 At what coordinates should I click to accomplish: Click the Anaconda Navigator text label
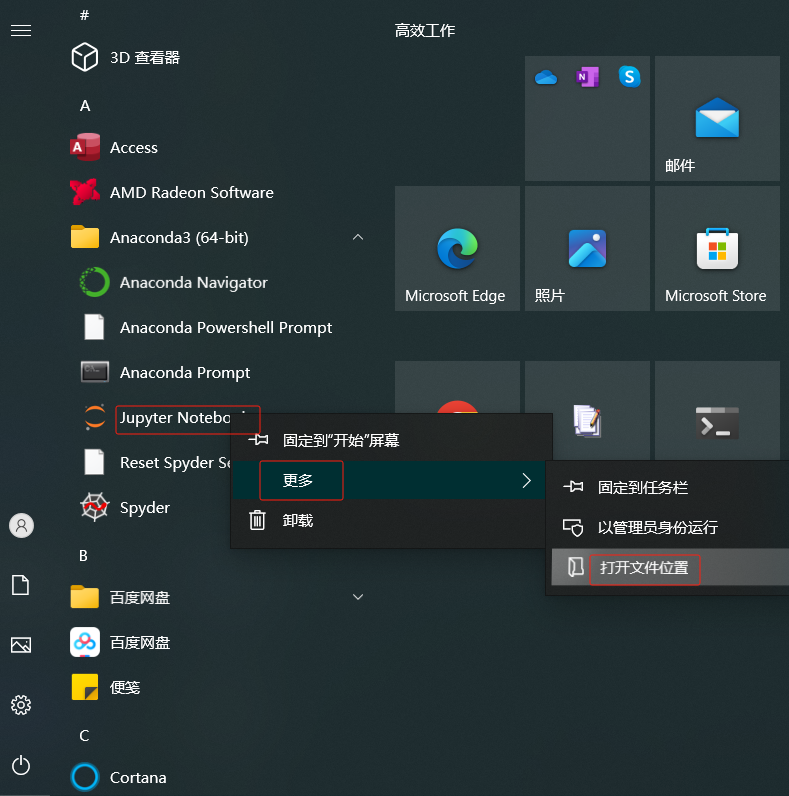coord(193,282)
